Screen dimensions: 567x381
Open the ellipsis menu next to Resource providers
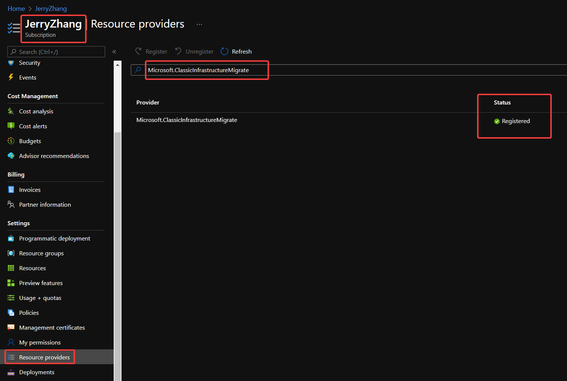[x=199, y=25]
